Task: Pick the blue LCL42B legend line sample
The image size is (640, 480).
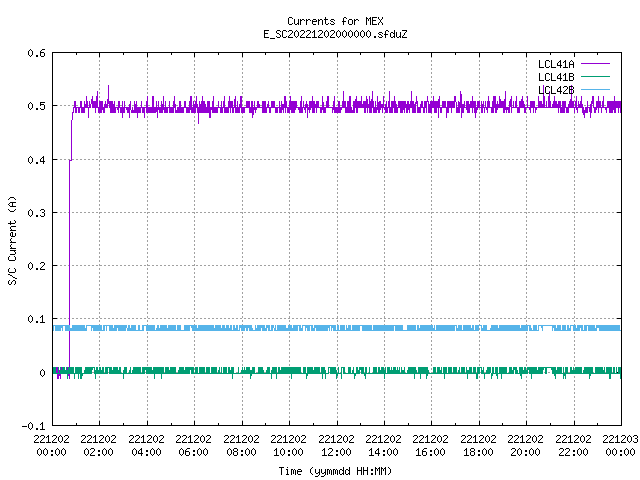Action: 595,89
